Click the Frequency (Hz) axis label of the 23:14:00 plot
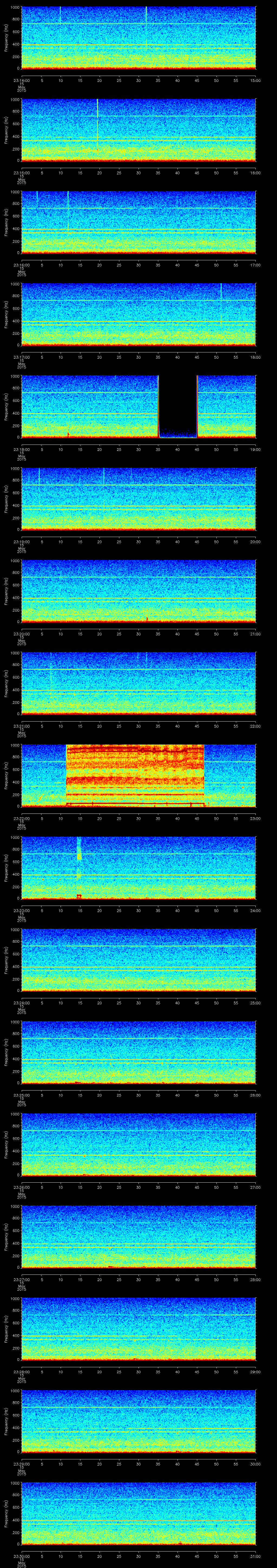The height and width of the screenshot is (1568, 277). tap(7, 38)
